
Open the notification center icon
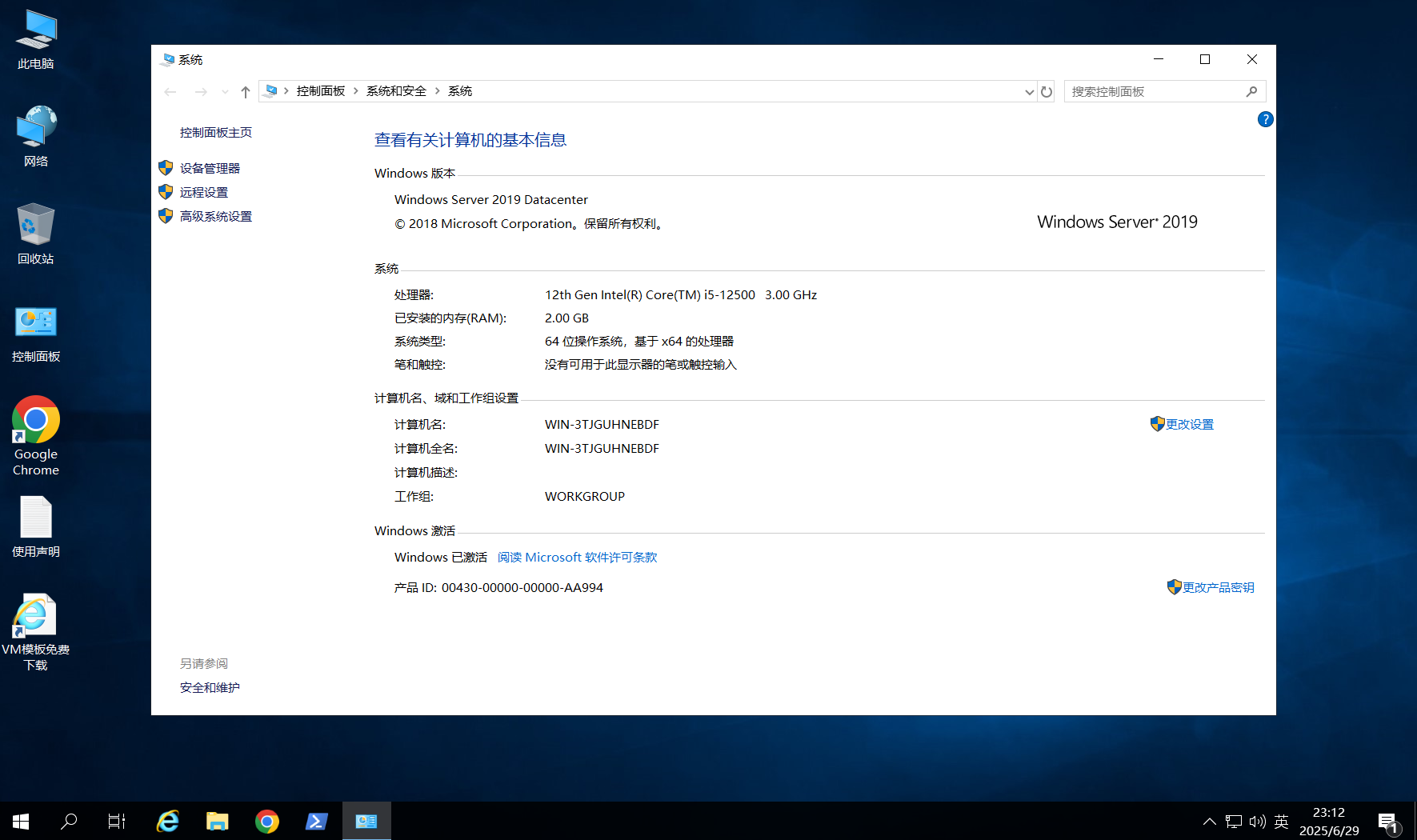point(1388,822)
